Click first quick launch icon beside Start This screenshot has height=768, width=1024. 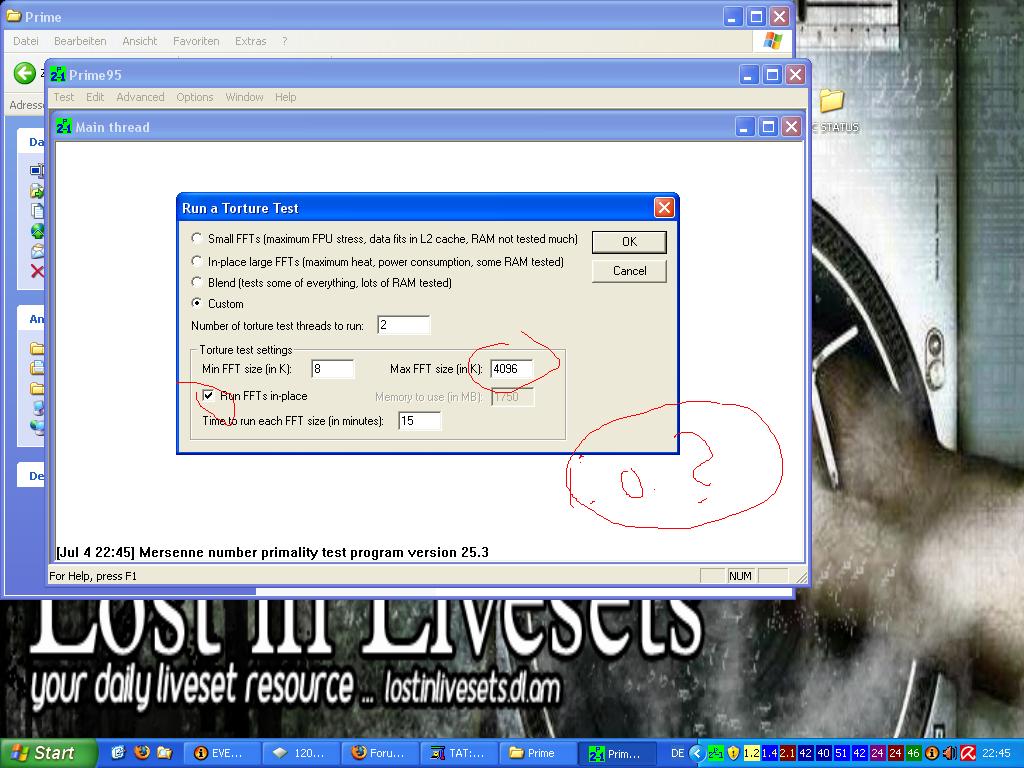point(118,753)
